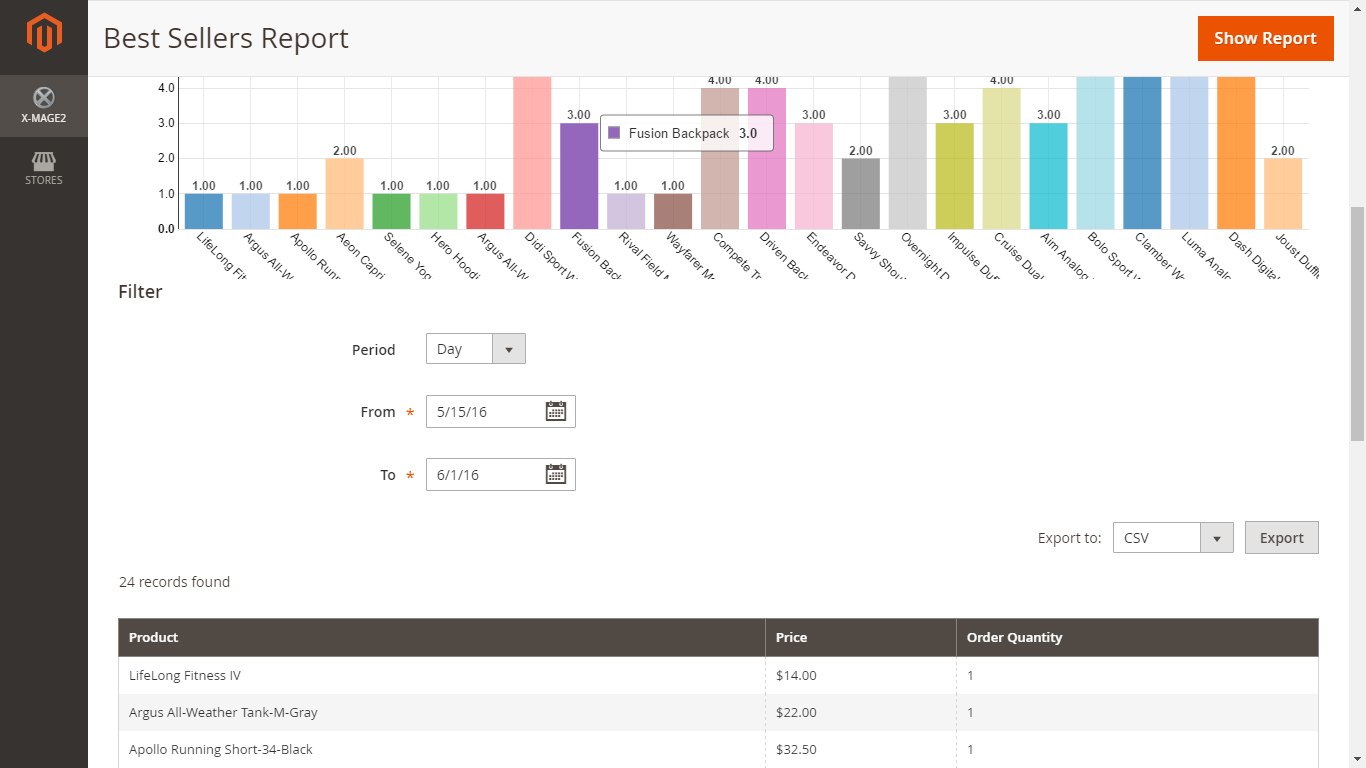Image resolution: width=1366 pixels, height=768 pixels.
Task: Click the Magento logo in the sidebar
Action: pyautogui.click(x=44, y=33)
